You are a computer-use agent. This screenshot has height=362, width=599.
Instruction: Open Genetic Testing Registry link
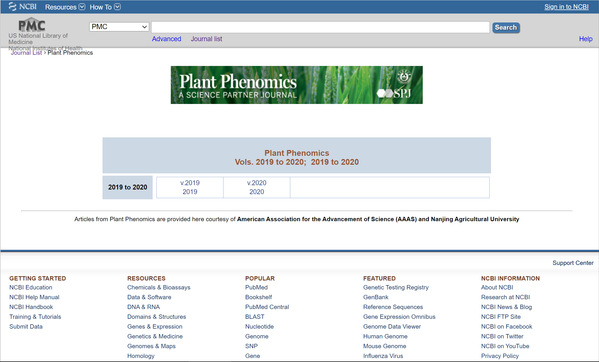pos(396,288)
